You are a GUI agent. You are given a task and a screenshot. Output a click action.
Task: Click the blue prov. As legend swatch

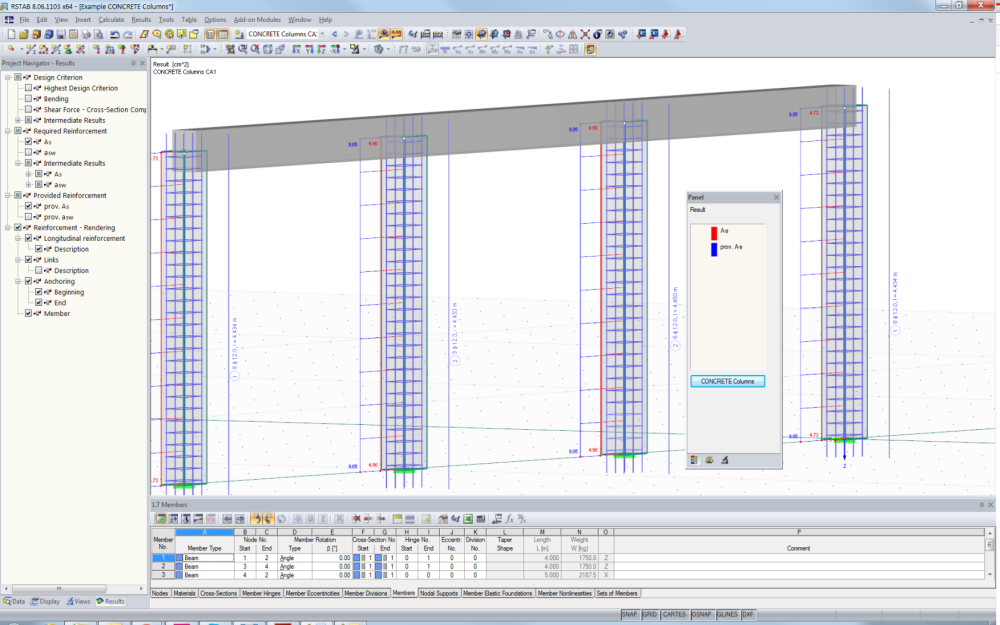714,249
